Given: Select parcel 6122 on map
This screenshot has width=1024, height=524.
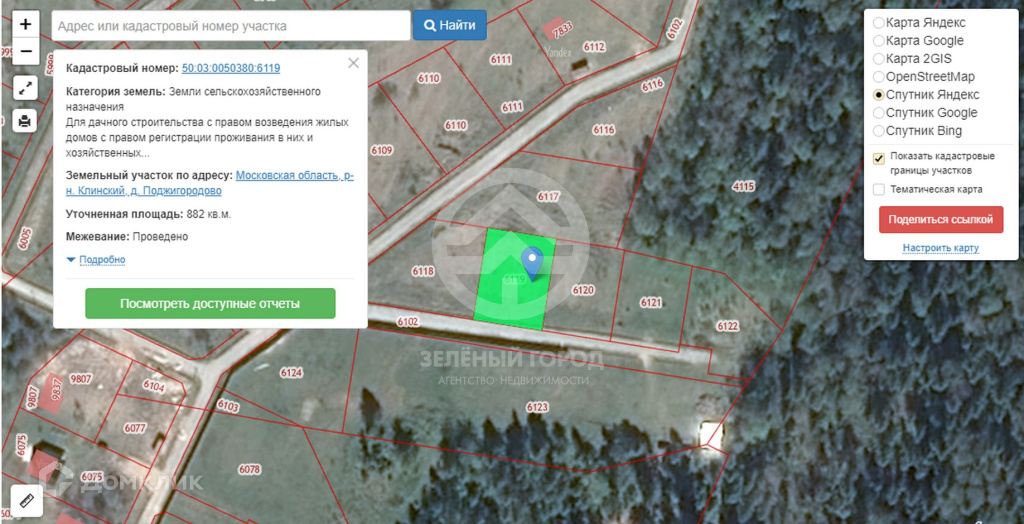Looking at the screenshot, I should click(x=727, y=325).
